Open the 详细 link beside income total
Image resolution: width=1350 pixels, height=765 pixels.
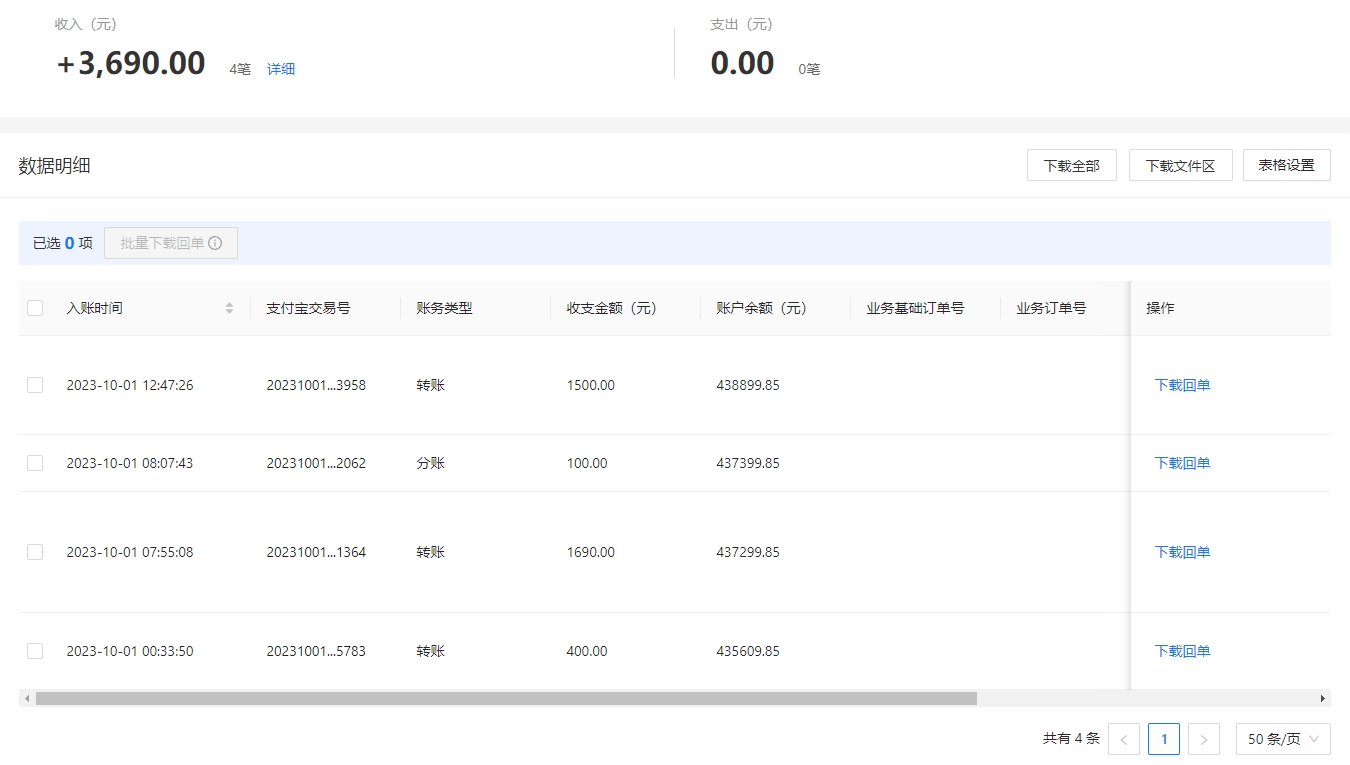[281, 69]
